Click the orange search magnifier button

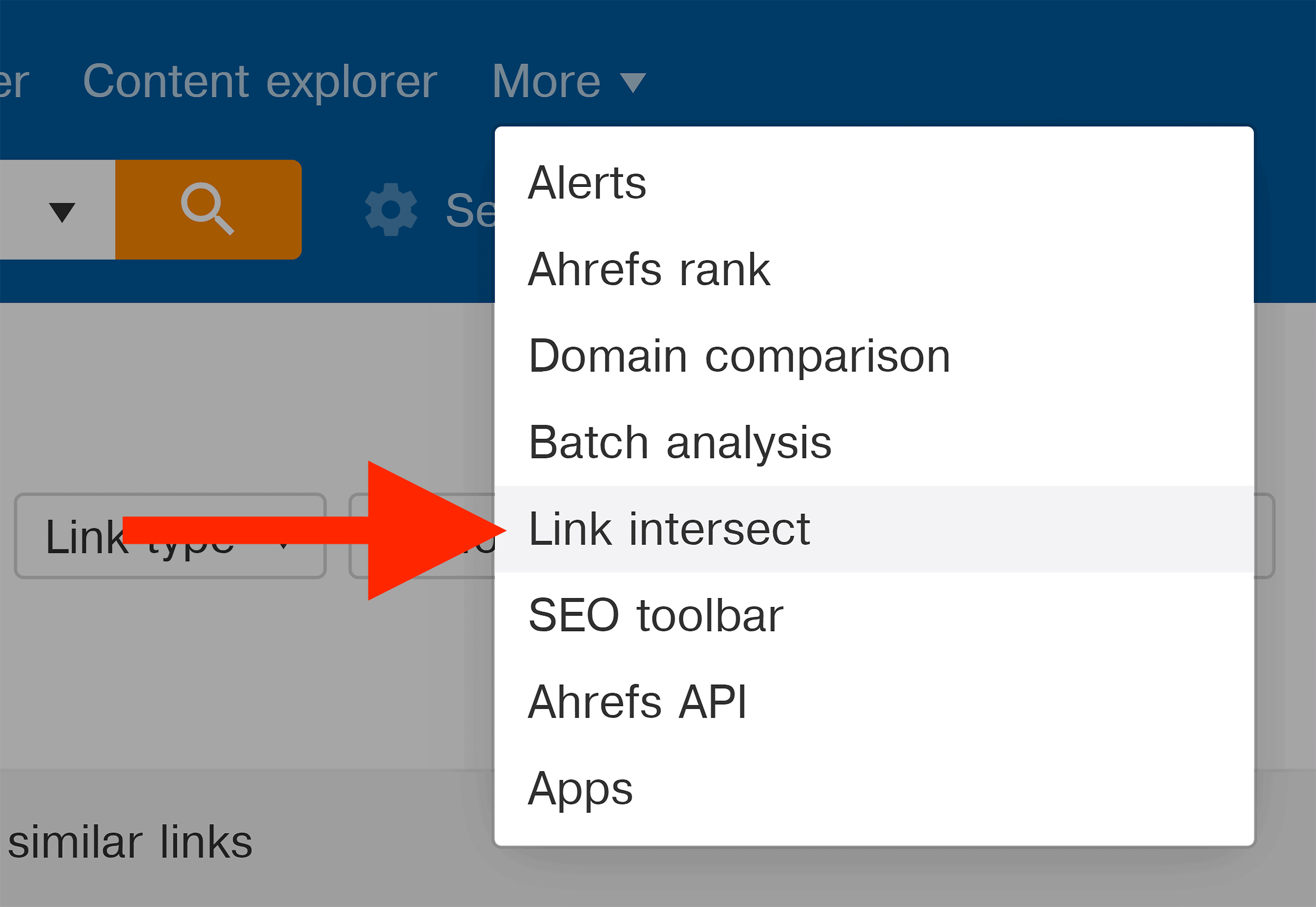pyautogui.click(x=208, y=209)
